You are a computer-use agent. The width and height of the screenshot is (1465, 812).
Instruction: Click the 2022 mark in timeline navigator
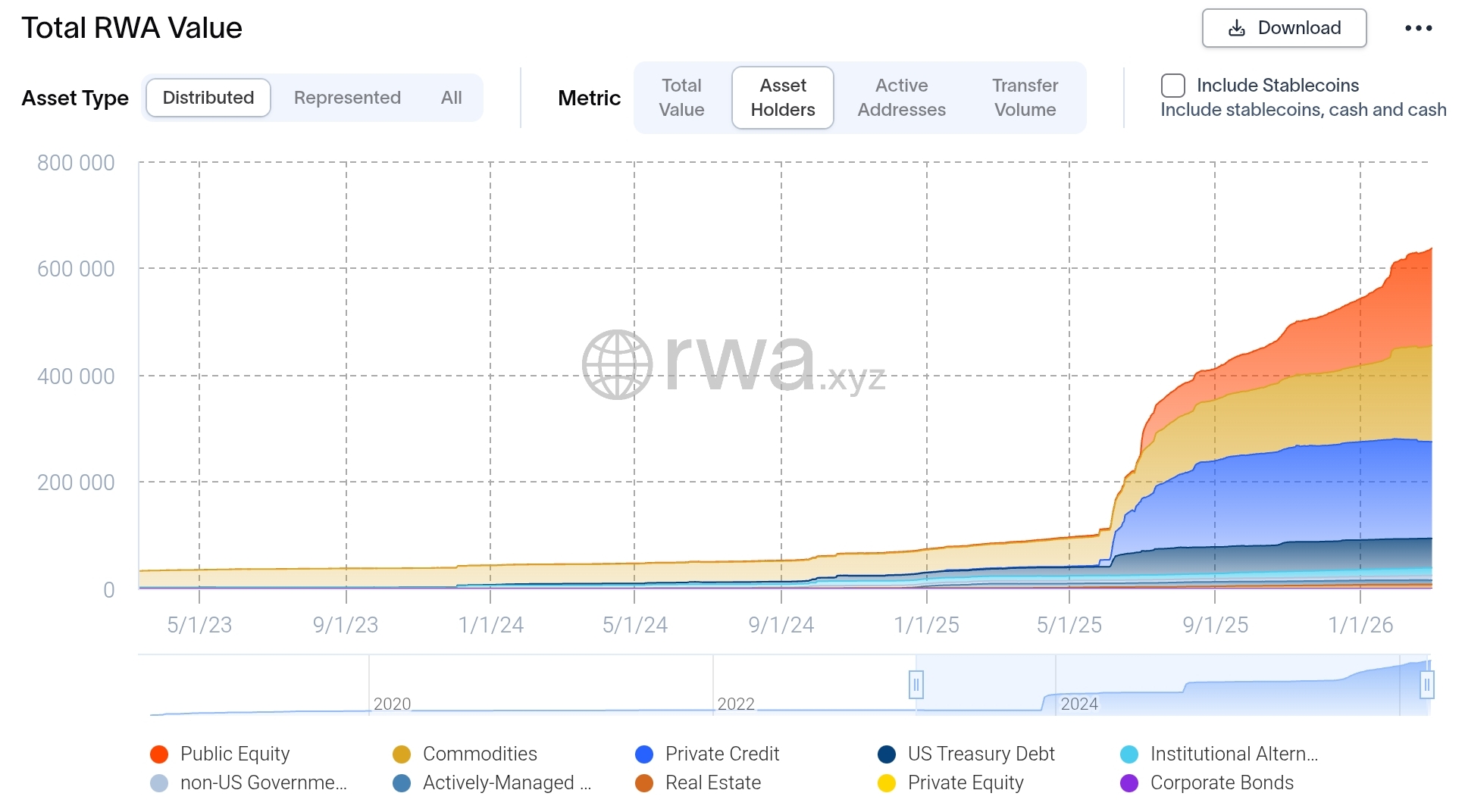[735, 704]
